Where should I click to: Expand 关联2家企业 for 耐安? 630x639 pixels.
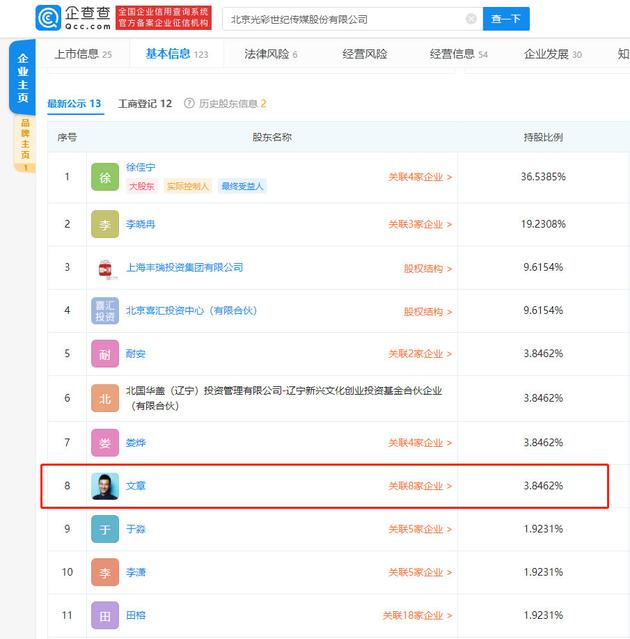pyautogui.click(x=420, y=354)
